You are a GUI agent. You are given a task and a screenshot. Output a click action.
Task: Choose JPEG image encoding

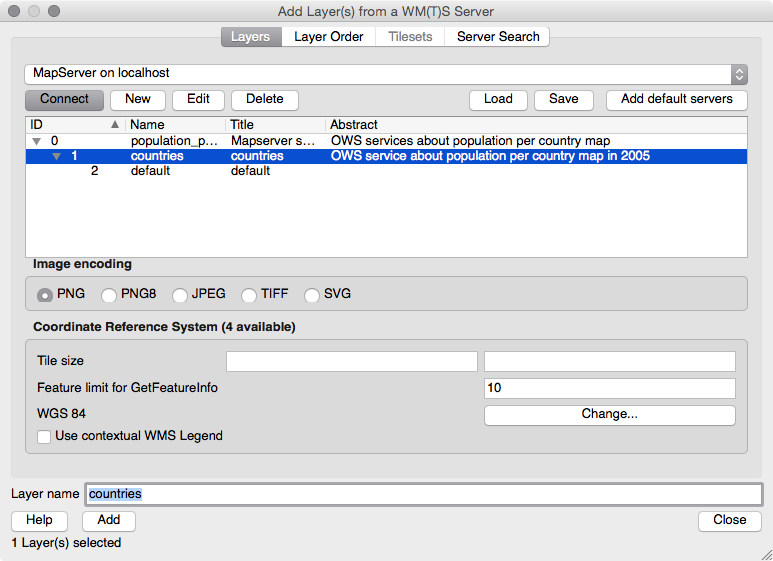pos(180,295)
